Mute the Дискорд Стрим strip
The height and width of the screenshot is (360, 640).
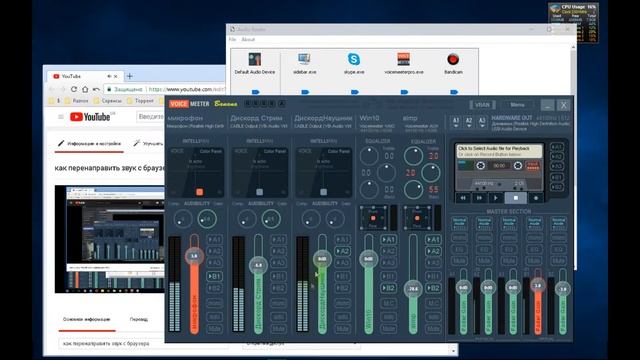(x=278, y=329)
